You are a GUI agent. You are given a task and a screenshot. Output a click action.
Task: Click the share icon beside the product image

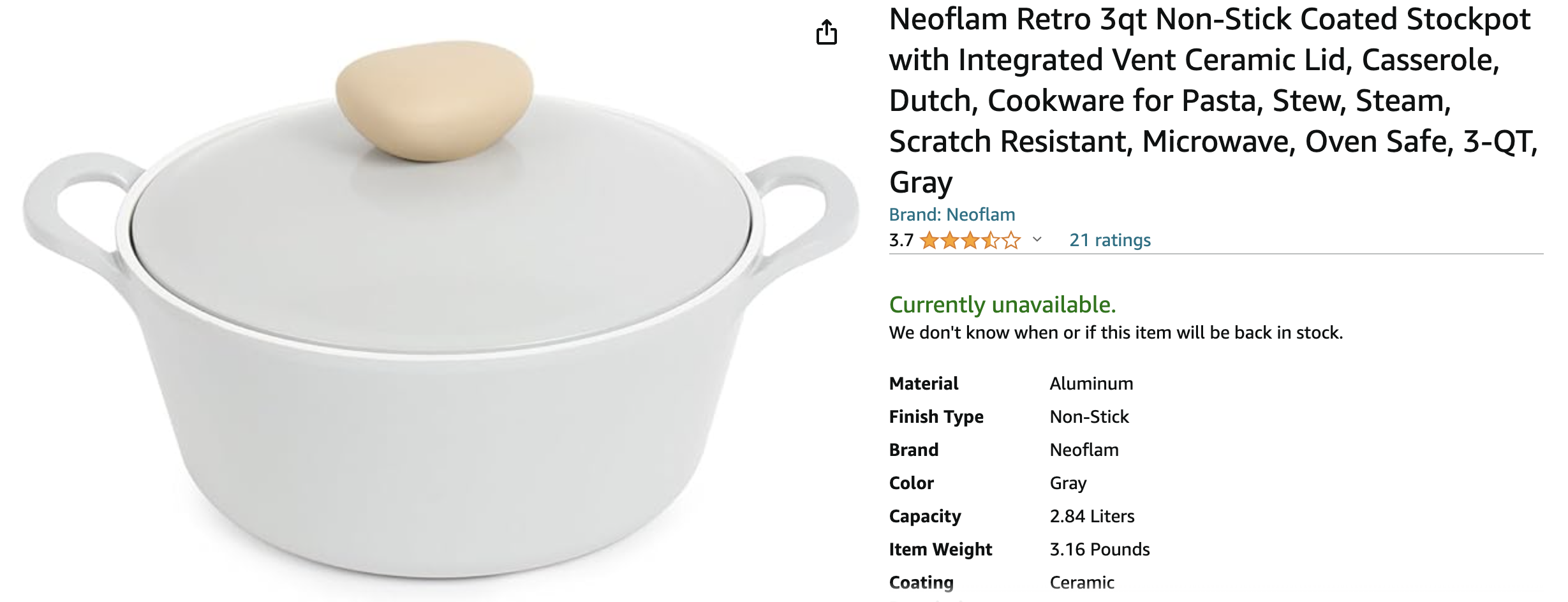[x=826, y=33]
